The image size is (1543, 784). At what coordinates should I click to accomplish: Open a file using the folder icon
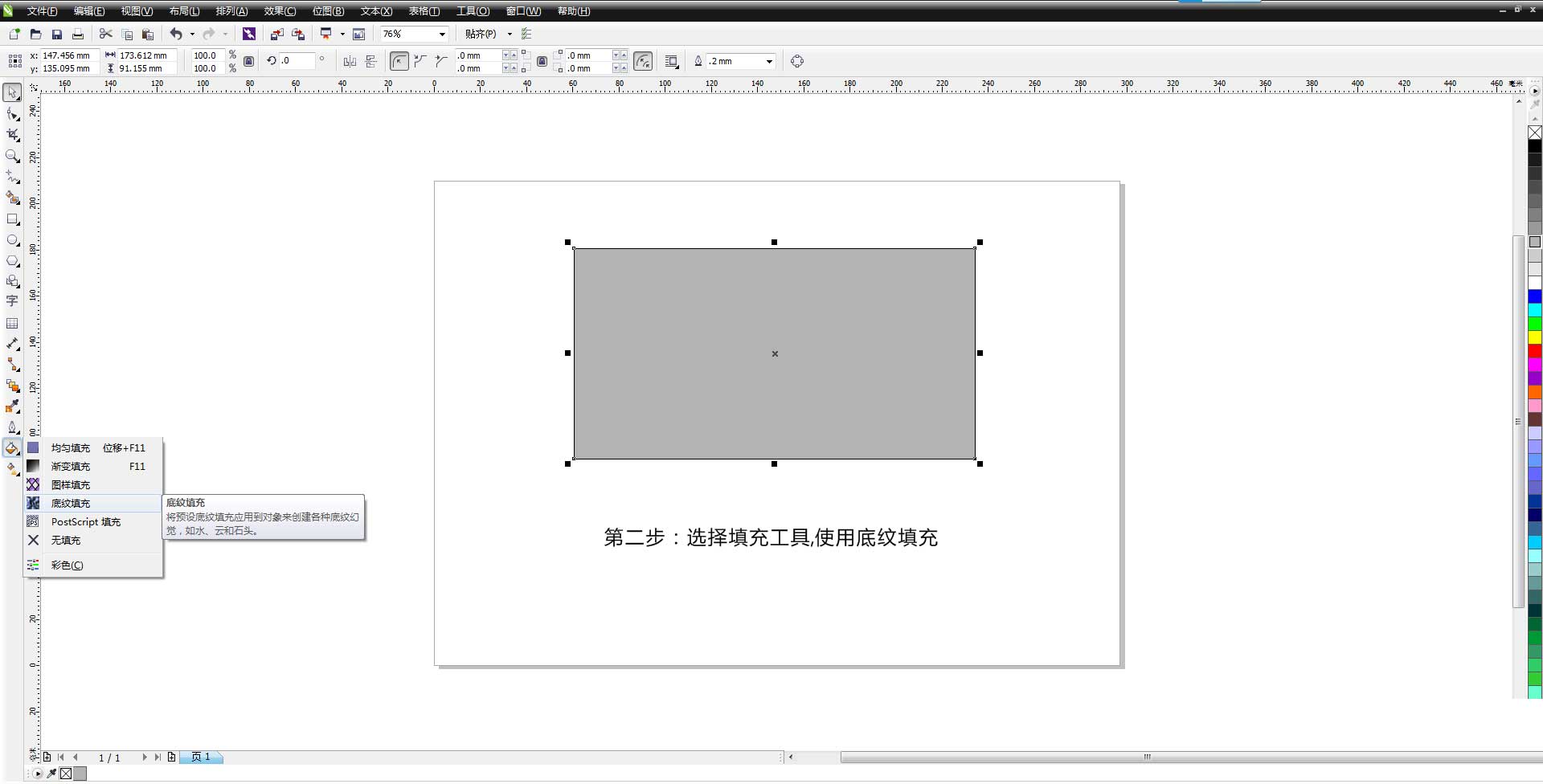(x=35, y=34)
